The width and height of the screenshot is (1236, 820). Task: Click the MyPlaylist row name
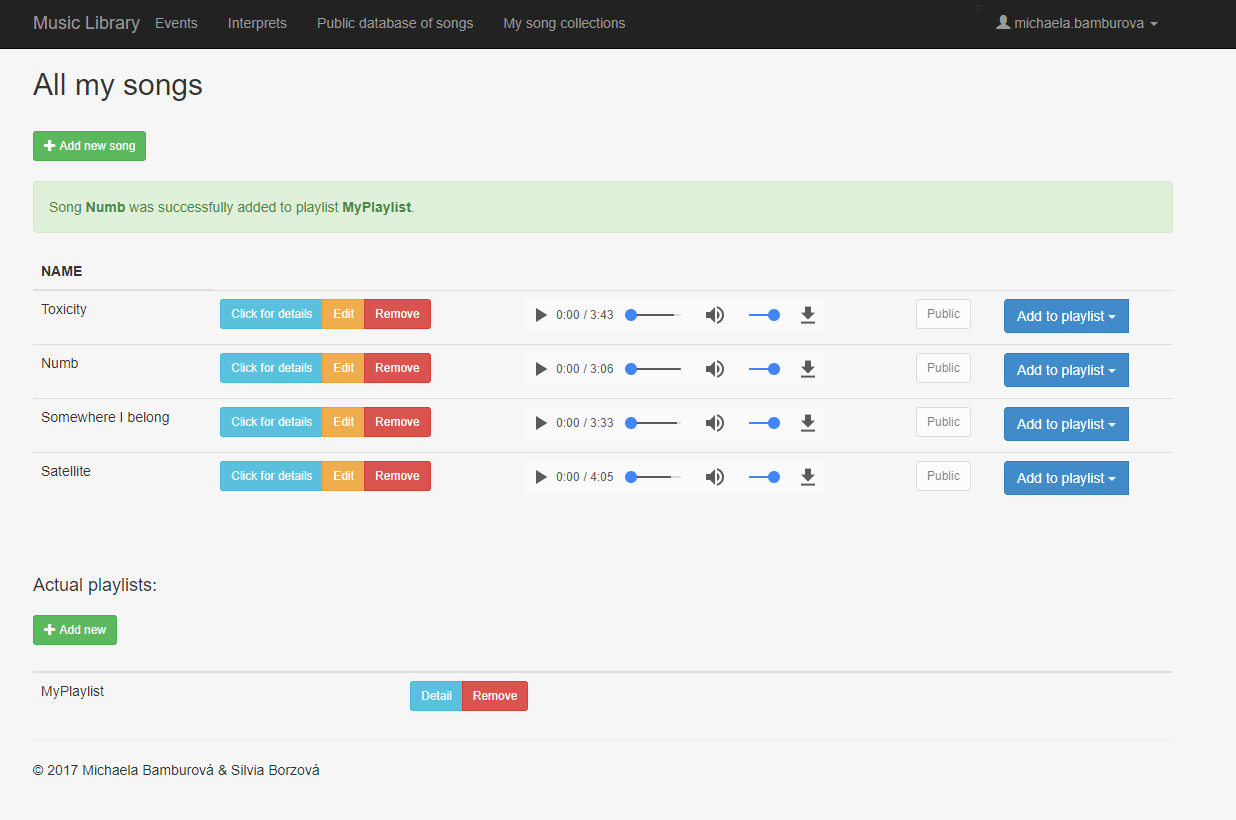click(72, 691)
